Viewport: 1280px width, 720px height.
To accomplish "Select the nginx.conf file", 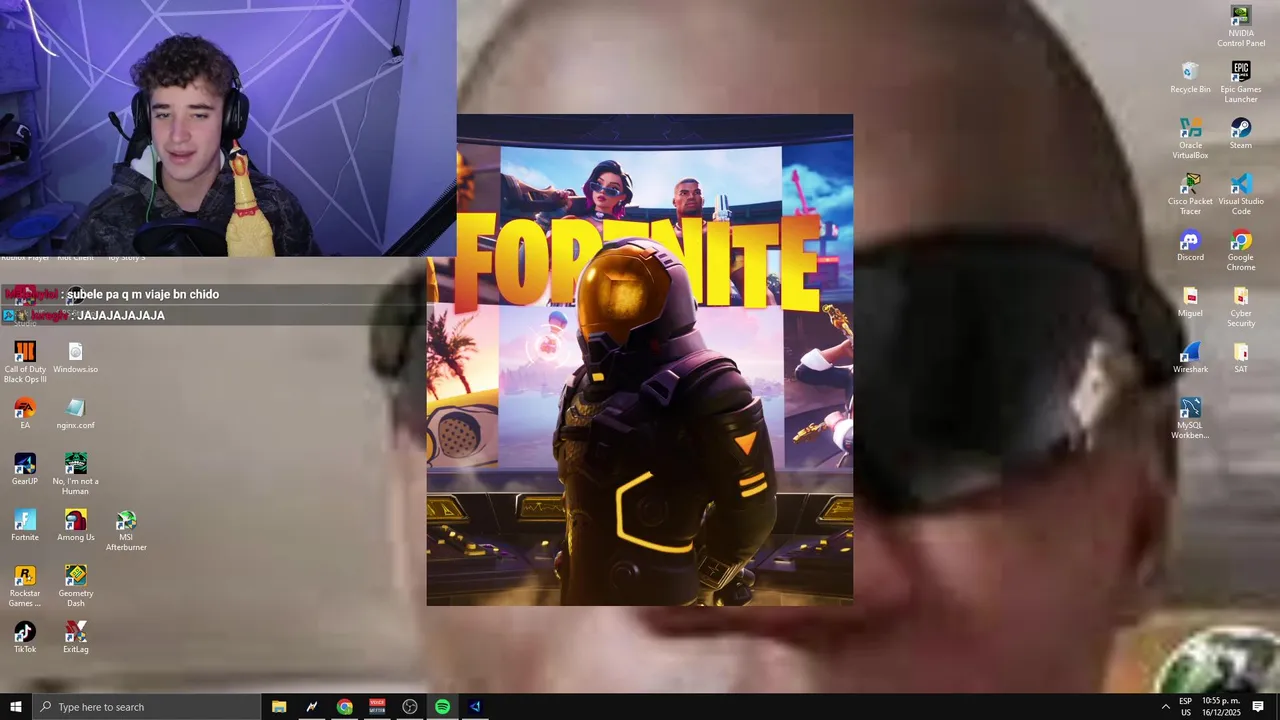I will pyautogui.click(x=75, y=414).
